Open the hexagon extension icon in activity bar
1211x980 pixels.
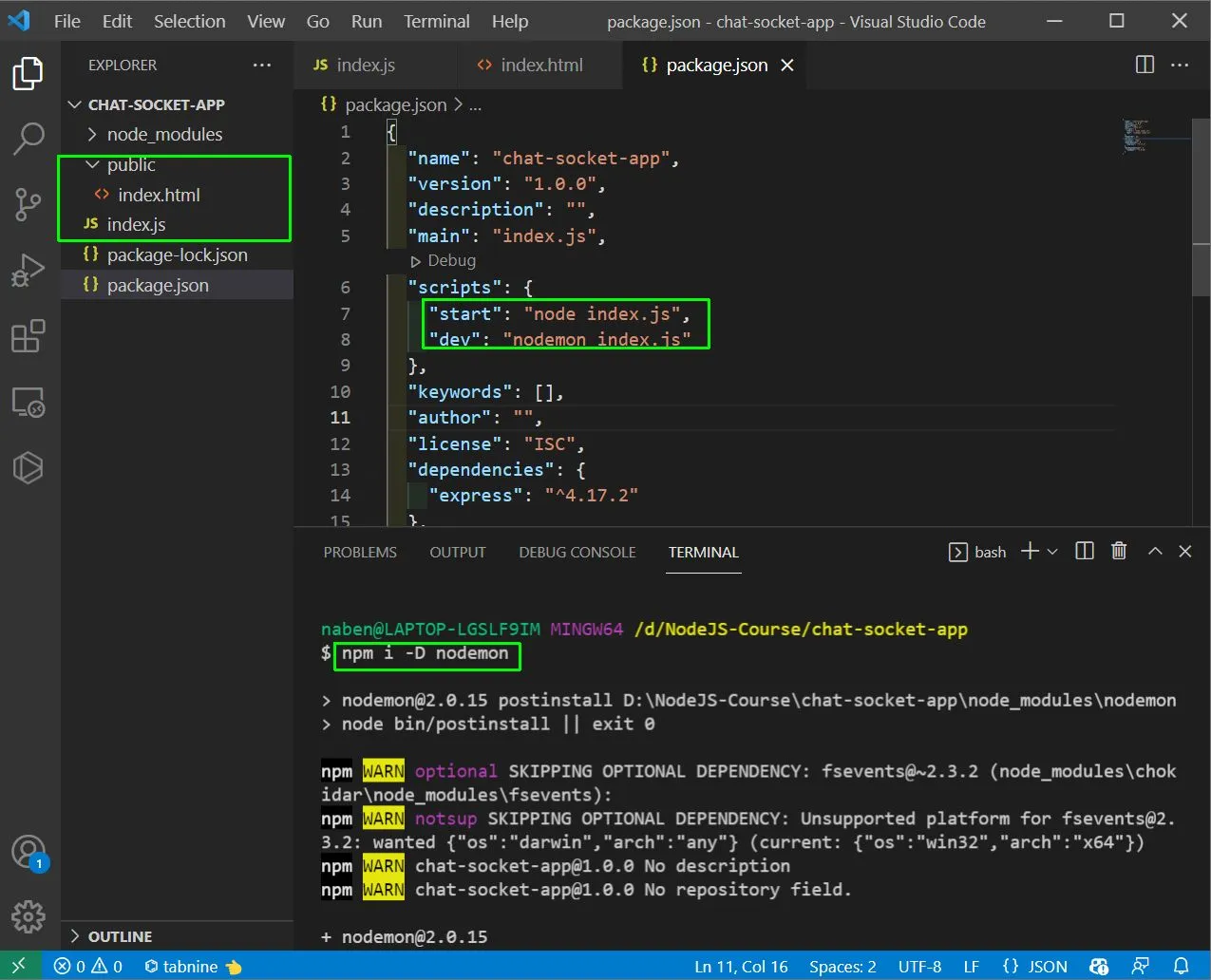click(28, 467)
